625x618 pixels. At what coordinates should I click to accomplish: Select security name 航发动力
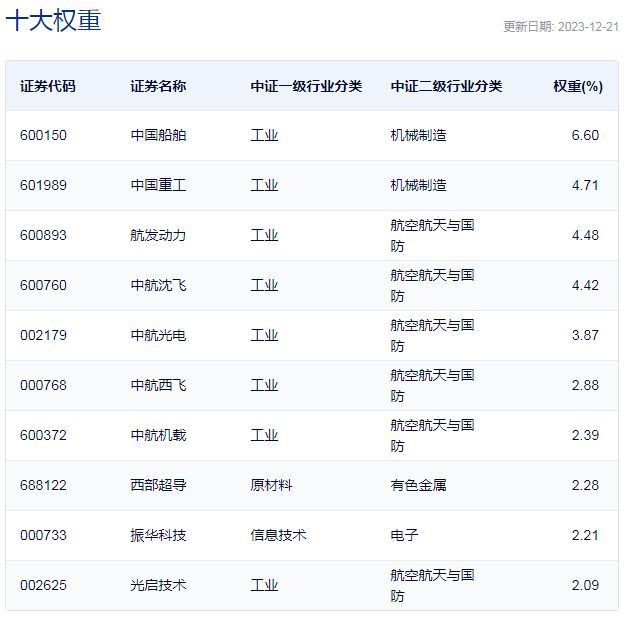(x=158, y=235)
